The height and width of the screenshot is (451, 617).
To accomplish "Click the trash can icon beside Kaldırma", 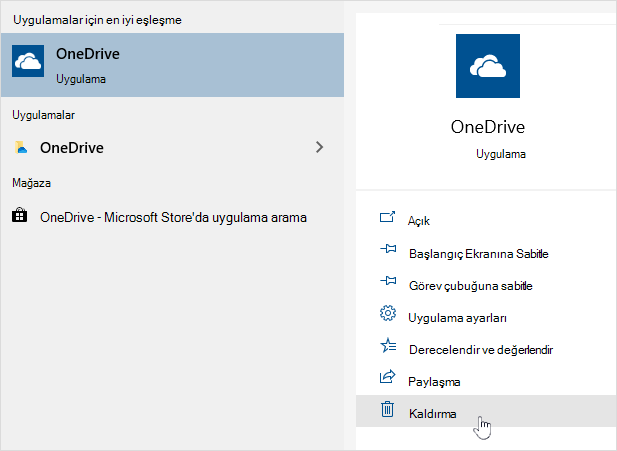I will pos(388,409).
